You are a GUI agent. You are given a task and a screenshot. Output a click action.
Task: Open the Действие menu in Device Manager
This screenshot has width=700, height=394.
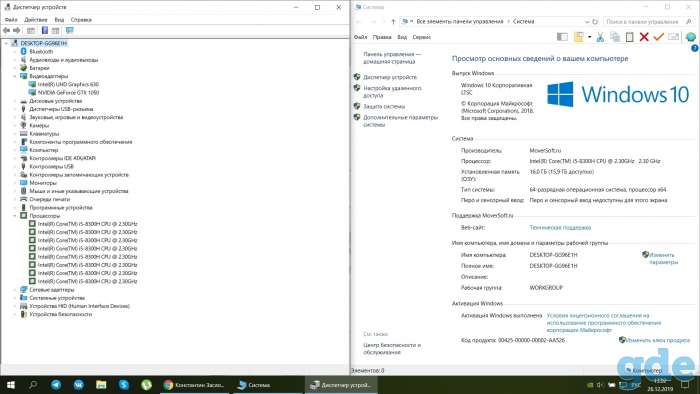pyautogui.click(x=36, y=20)
